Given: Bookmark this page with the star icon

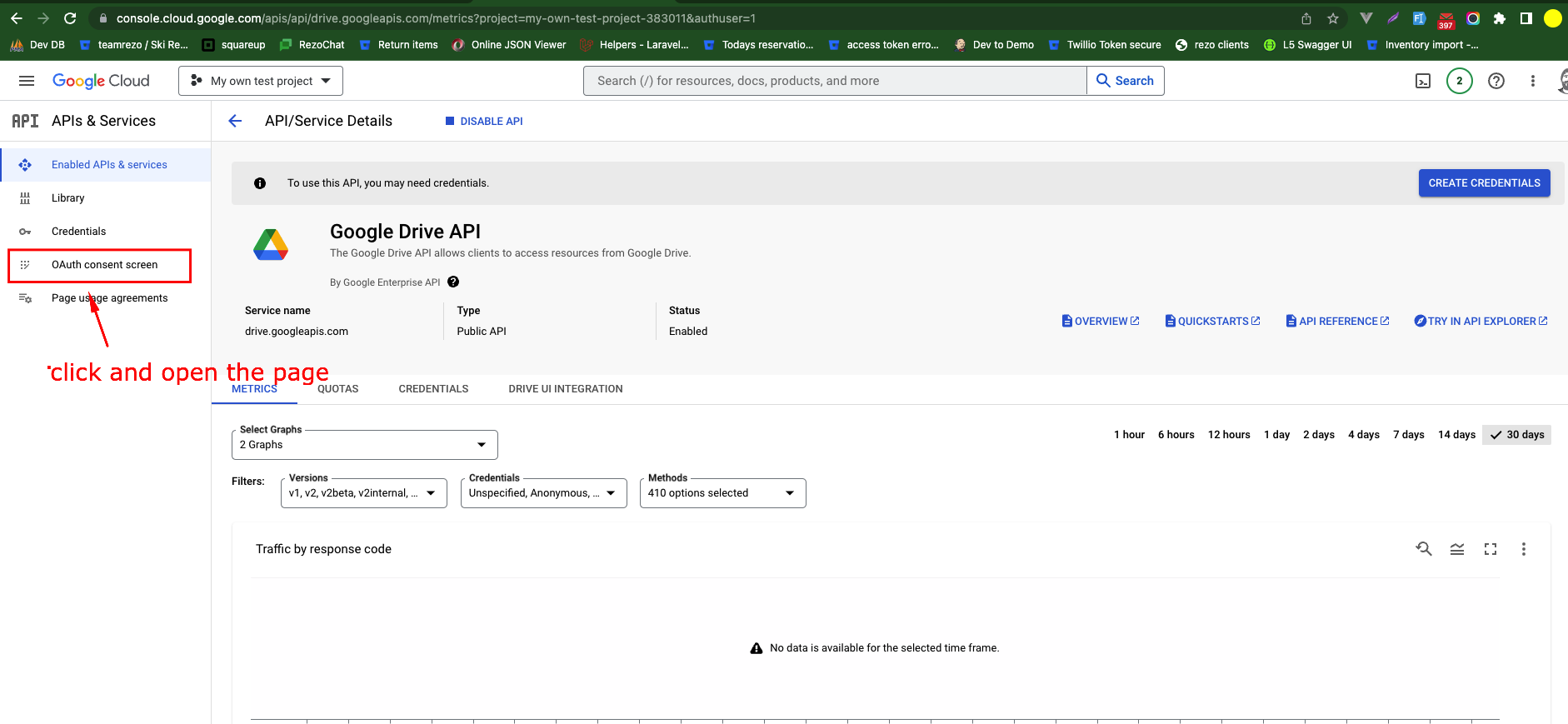Looking at the screenshot, I should pos(1333,18).
